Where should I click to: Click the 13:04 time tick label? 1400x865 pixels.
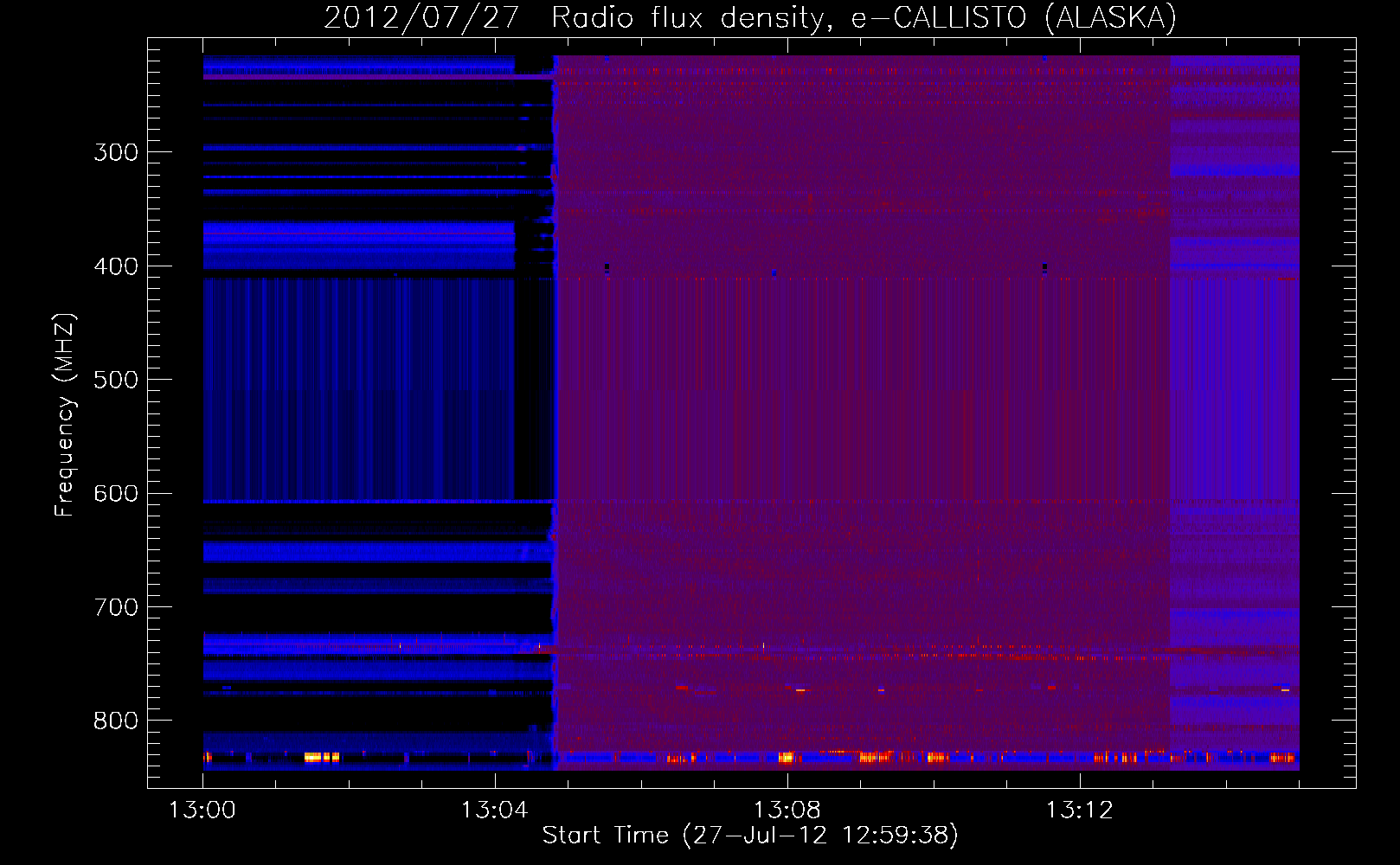click(495, 811)
